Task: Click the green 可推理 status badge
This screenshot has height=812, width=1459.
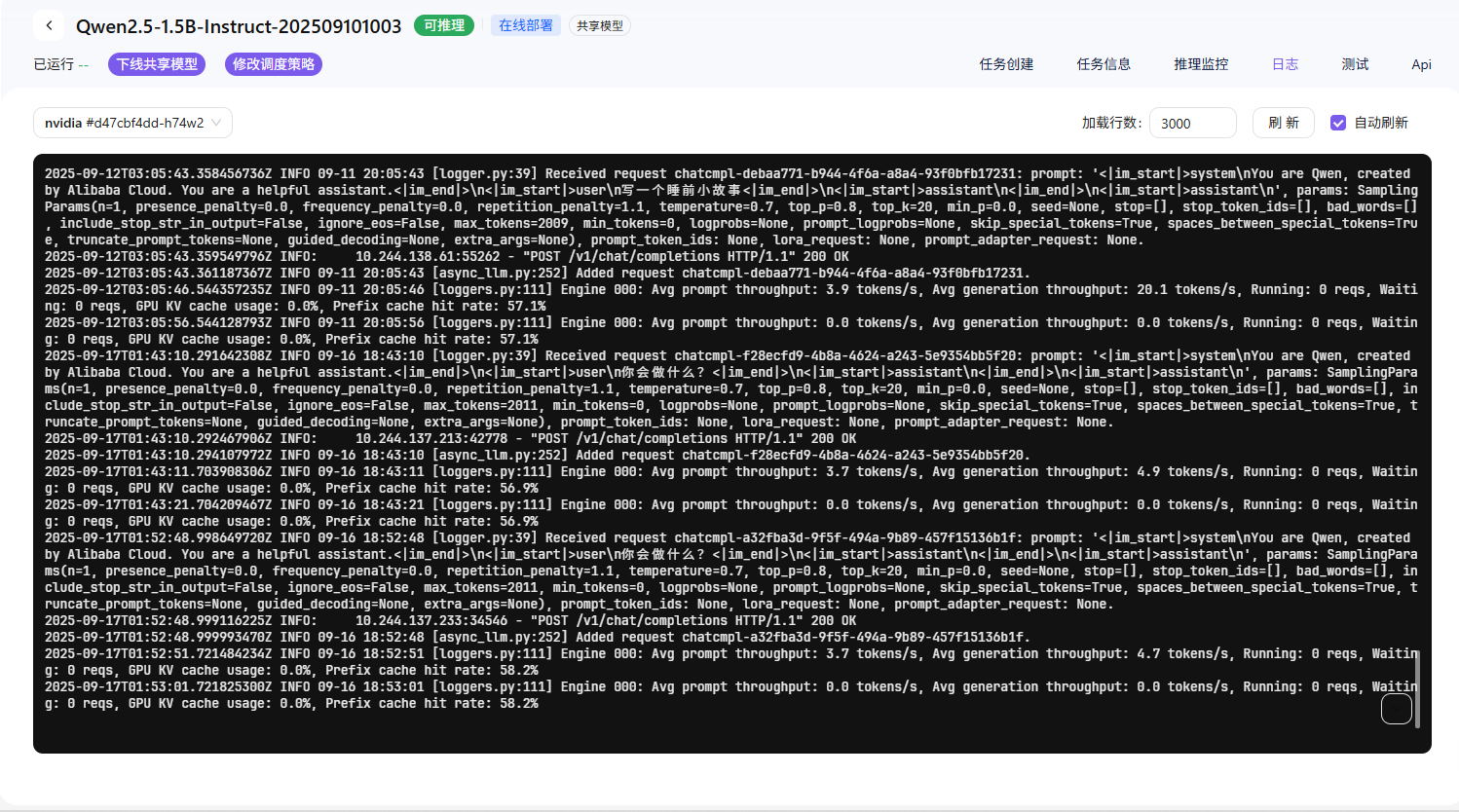Action: click(444, 25)
